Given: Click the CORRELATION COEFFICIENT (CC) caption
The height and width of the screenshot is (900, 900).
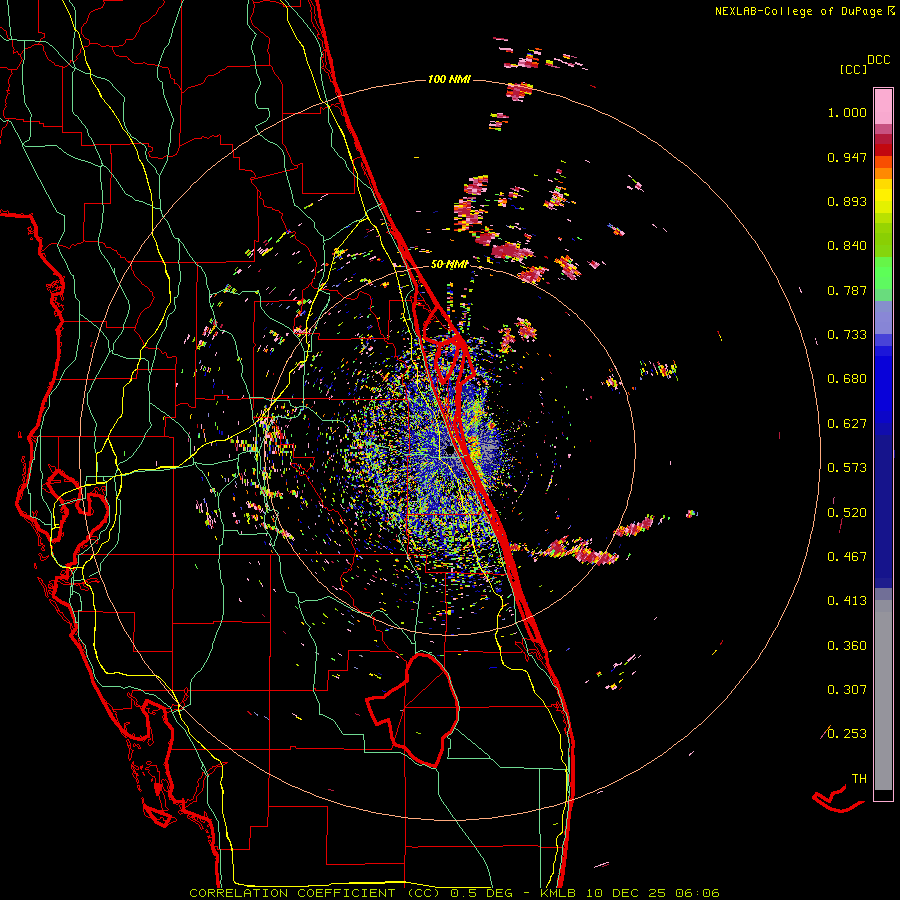Looking at the screenshot, I should (x=315, y=893).
